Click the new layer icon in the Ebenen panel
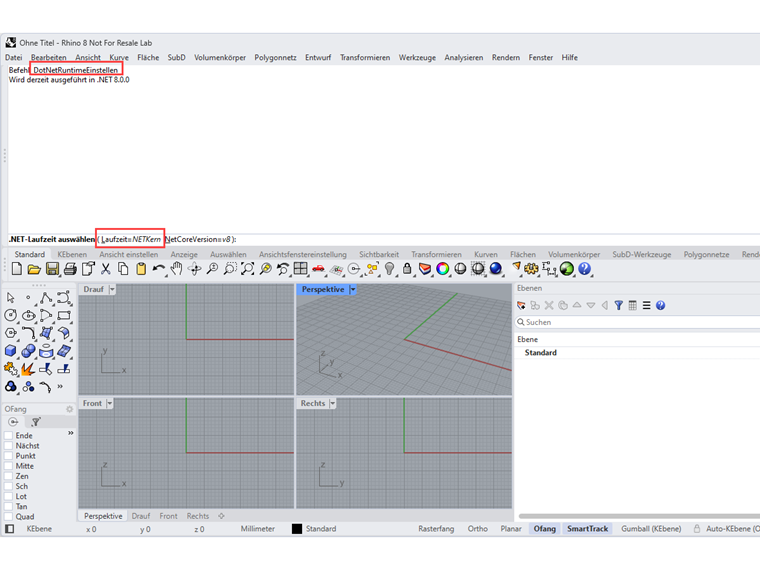 coord(522,305)
